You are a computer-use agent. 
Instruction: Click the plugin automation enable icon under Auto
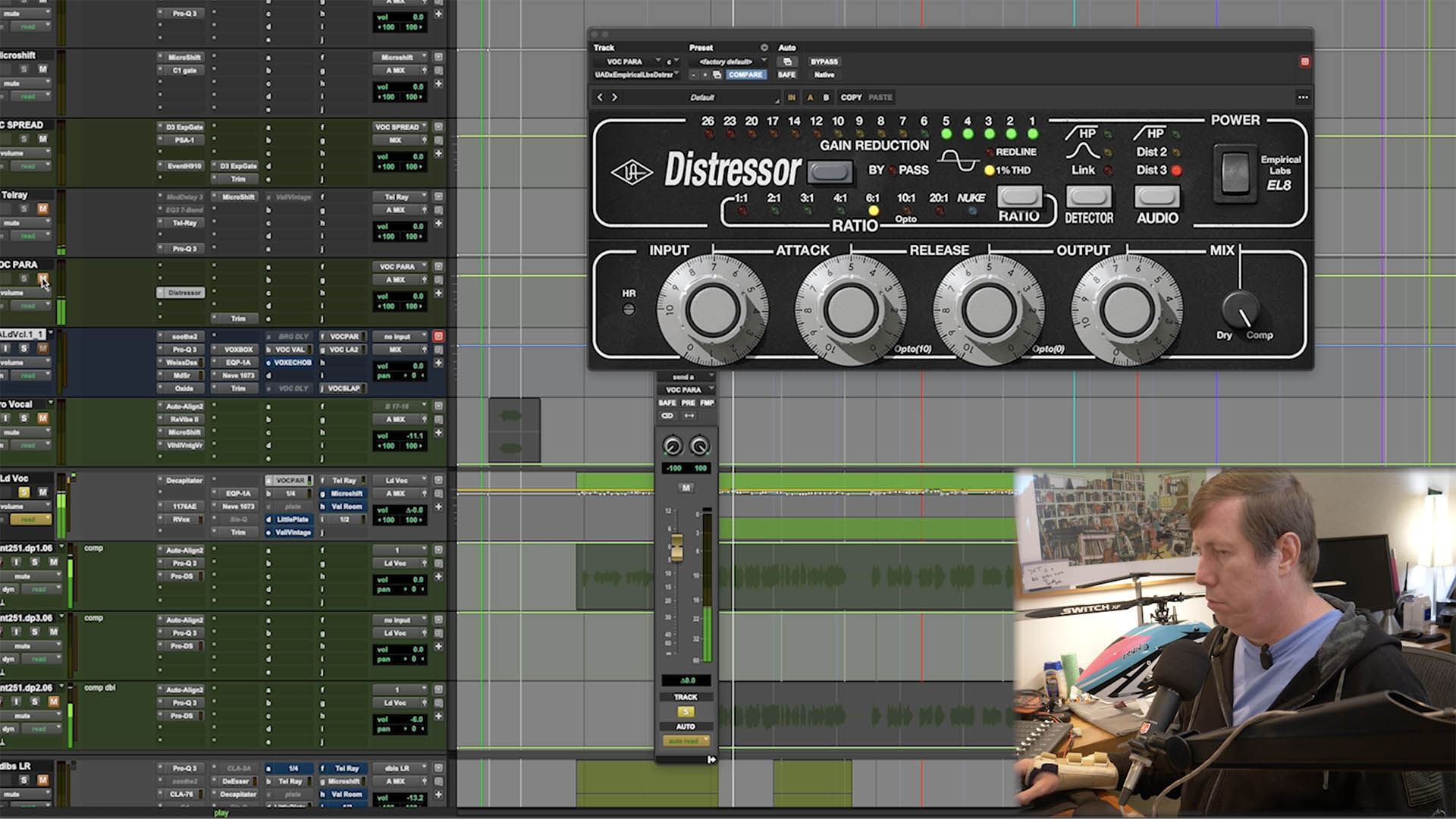tap(787, 61)
